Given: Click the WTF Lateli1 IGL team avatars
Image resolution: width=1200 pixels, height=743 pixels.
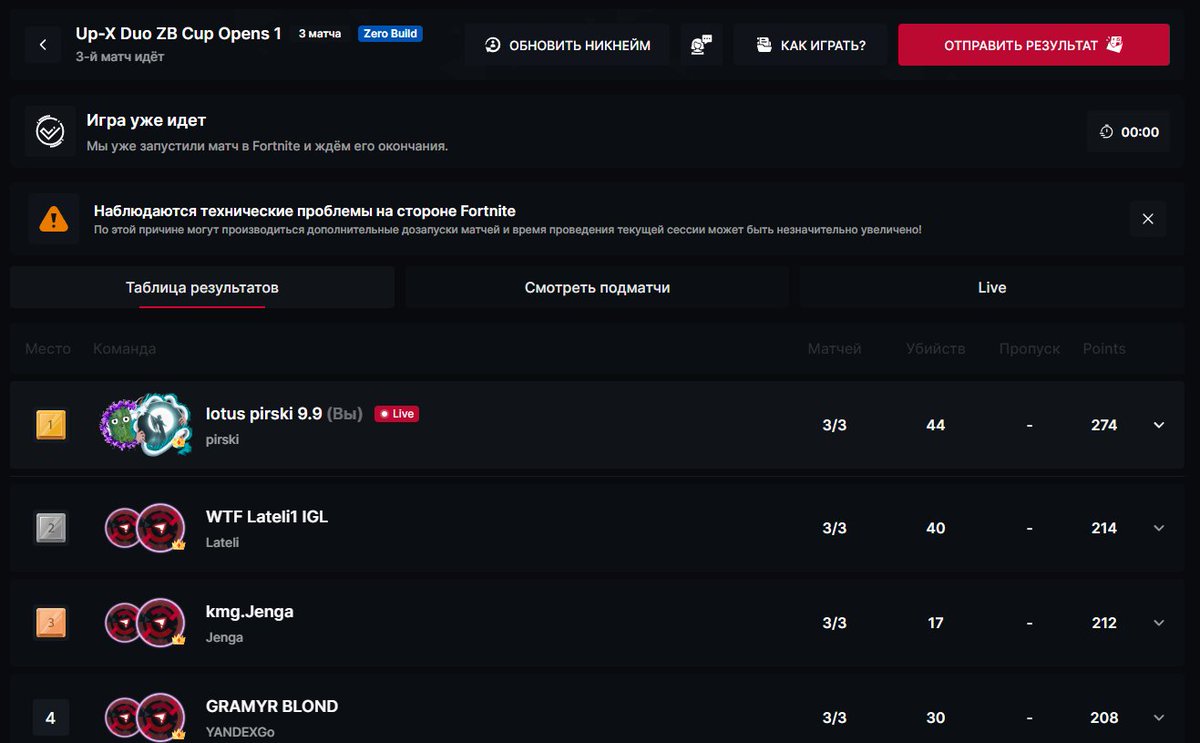Looking at the screenshot, I should tap(146, 528).
